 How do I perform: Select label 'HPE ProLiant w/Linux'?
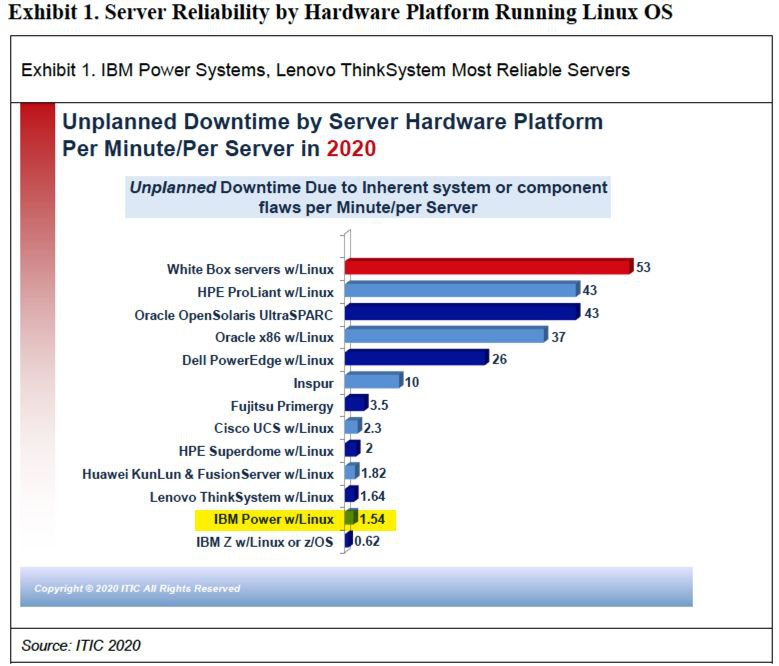pos(265,292)
